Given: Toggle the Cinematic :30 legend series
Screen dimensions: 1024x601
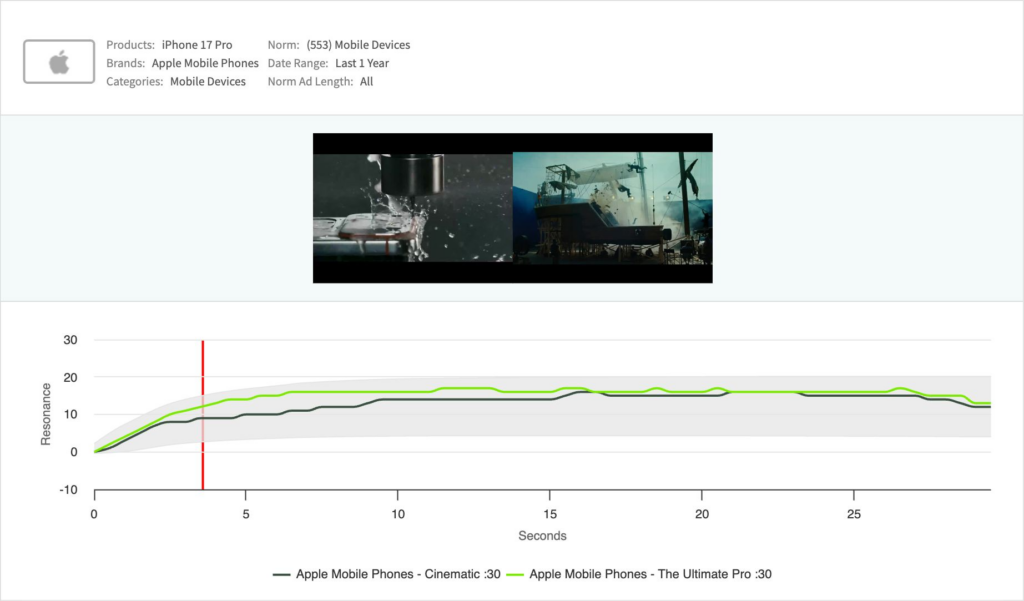Looking at the screenshot, I should coord(398,574).
